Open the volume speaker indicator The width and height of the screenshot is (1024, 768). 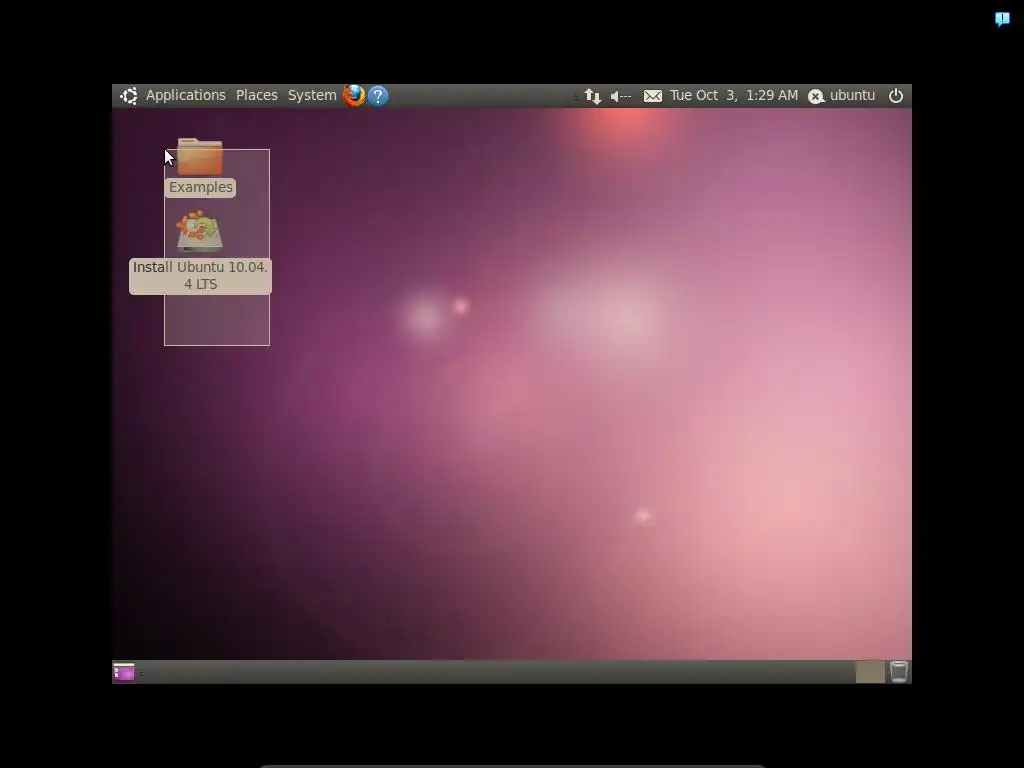620,97
